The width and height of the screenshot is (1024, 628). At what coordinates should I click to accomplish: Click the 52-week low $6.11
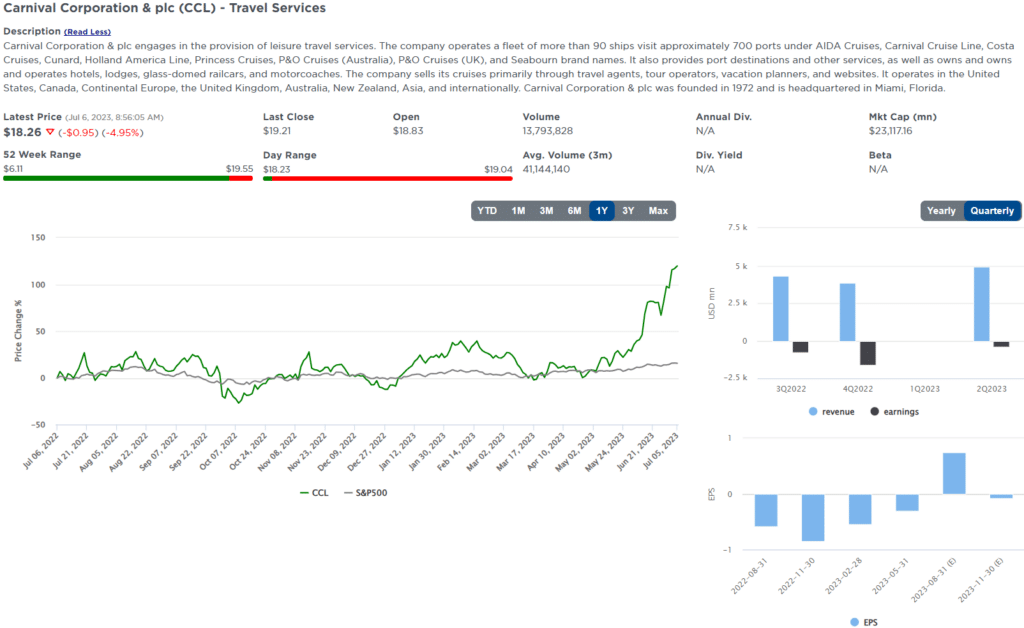click(x=13, y=168)
